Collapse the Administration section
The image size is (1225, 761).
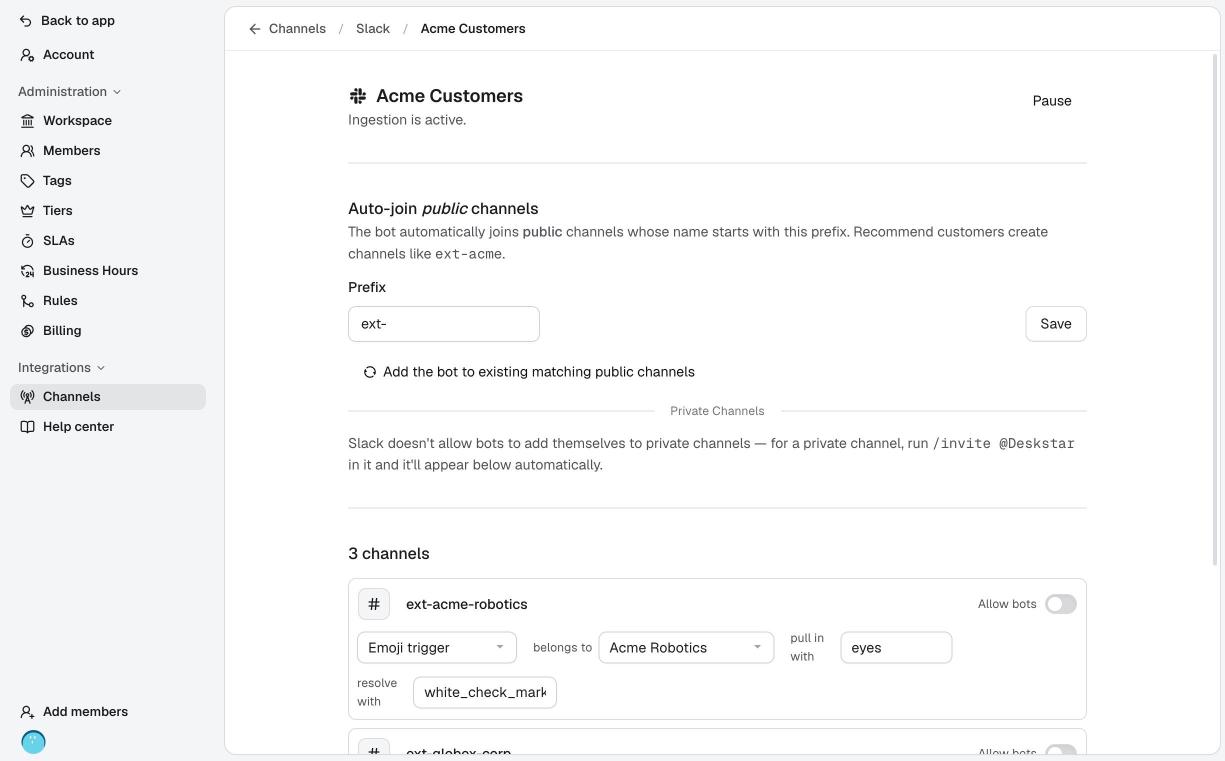69,92
